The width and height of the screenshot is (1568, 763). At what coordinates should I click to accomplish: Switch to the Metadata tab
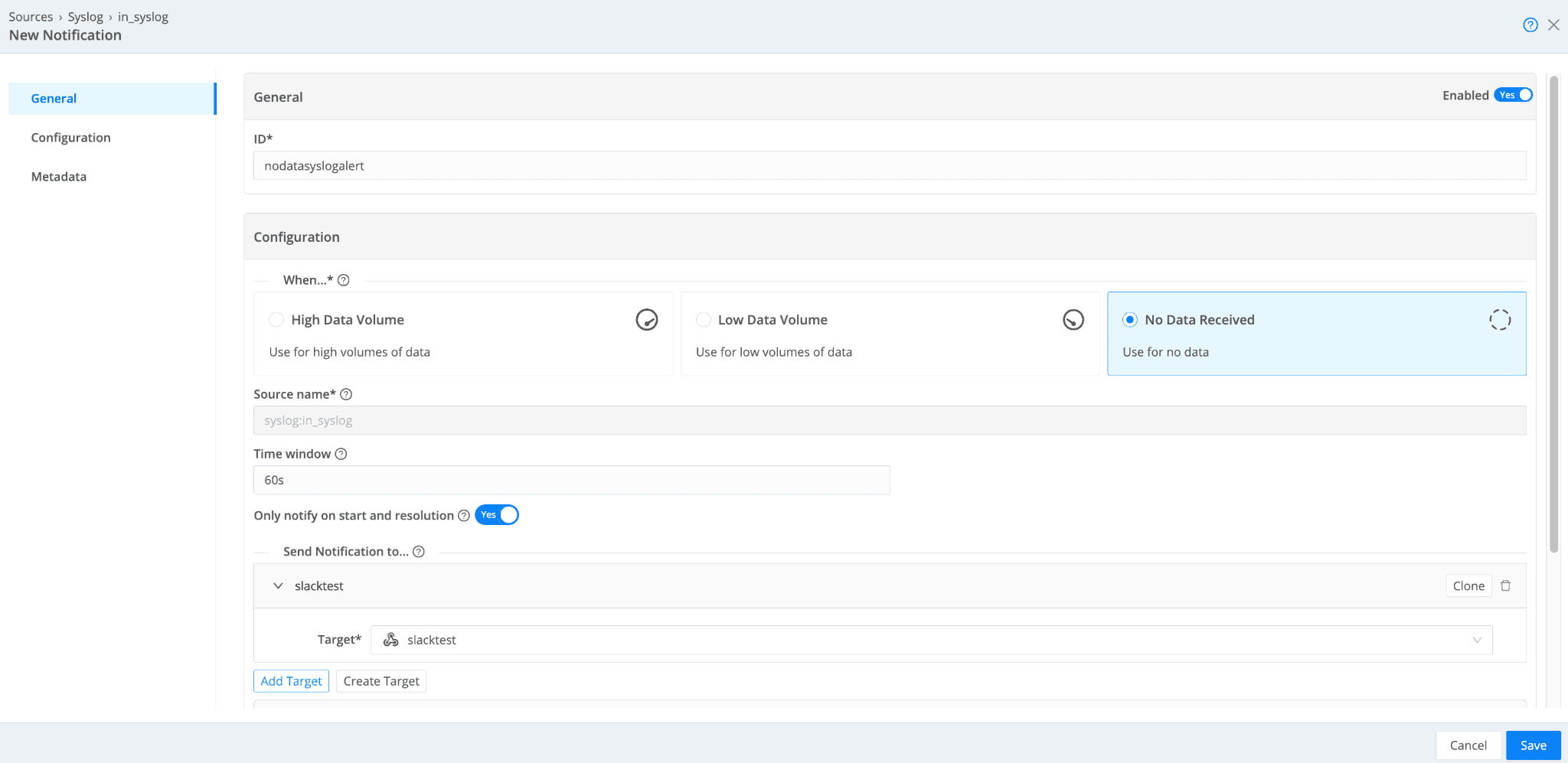coord(59,177)
